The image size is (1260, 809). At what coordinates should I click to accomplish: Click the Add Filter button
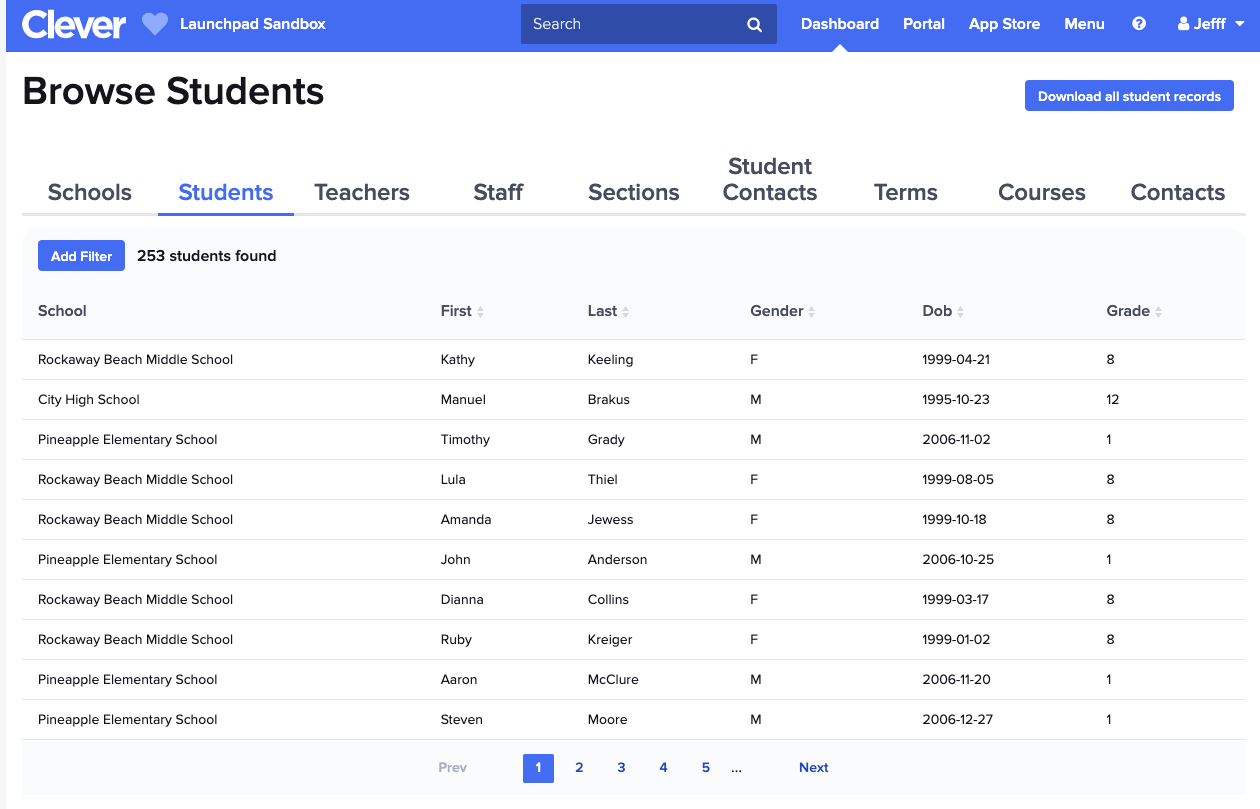81,255
